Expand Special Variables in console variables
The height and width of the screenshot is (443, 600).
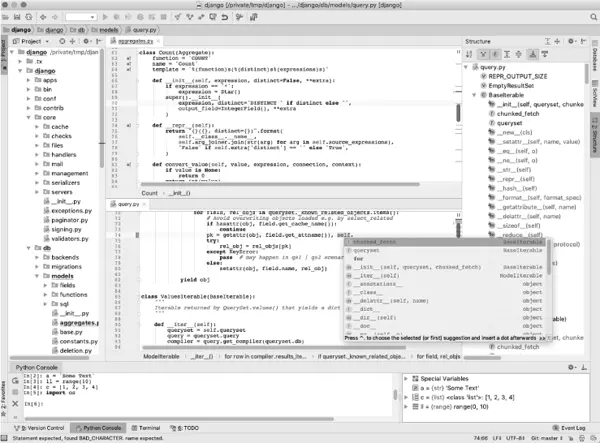pos(406,378)
